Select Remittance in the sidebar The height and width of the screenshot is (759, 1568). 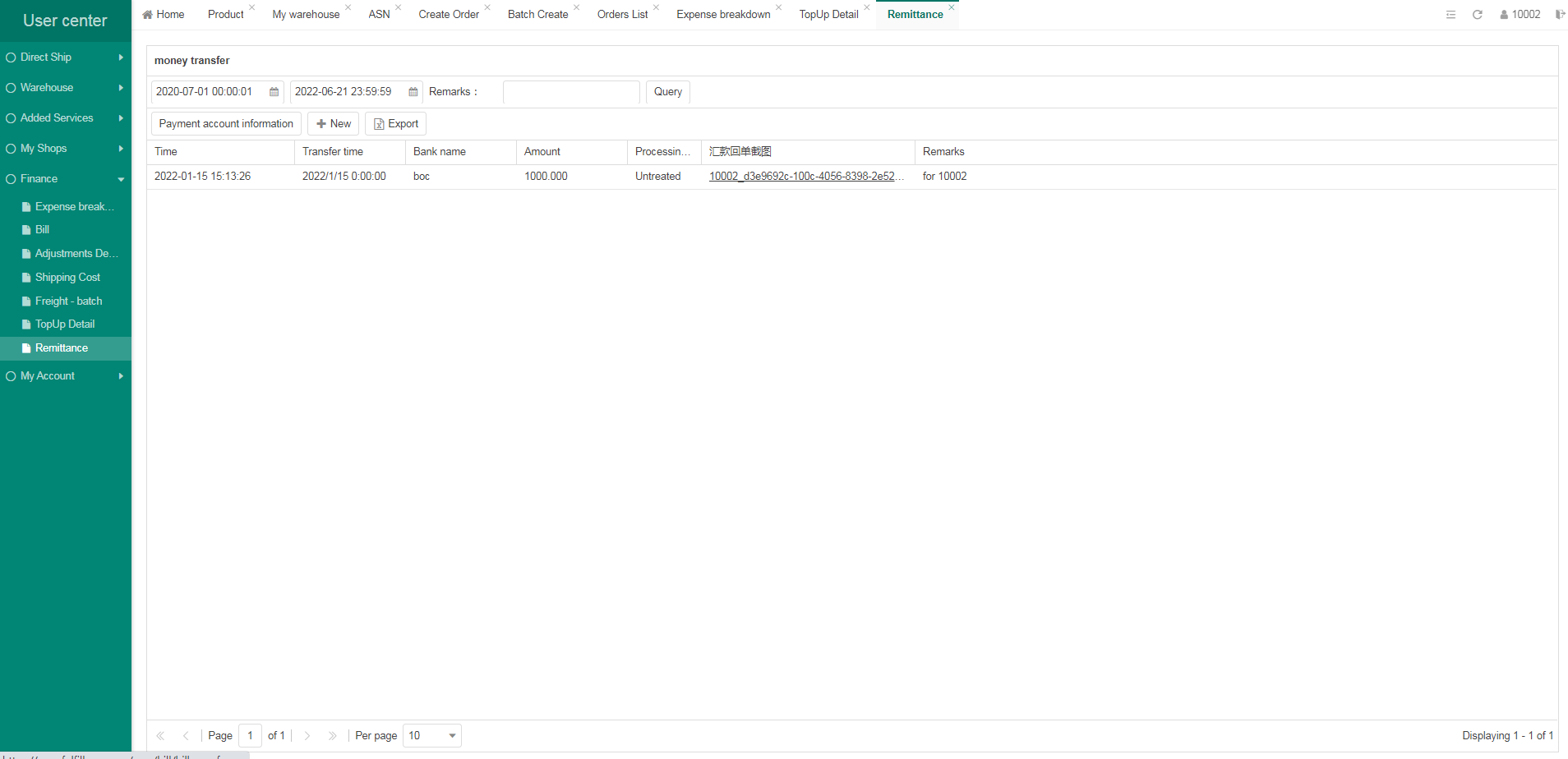click(x=66, y=348)
